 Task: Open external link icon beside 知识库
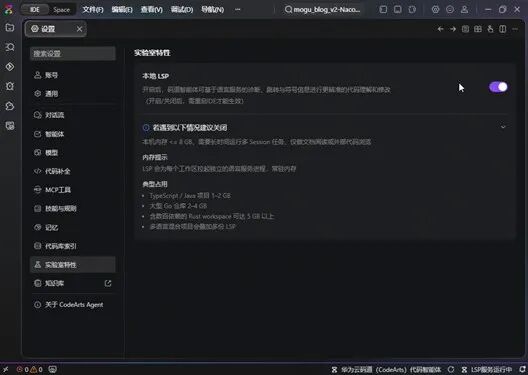108,283
